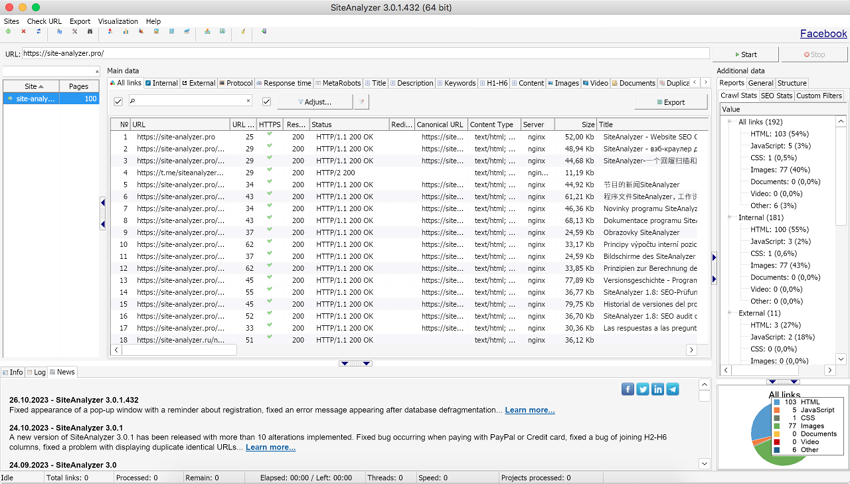Open Learn more link for 3.0.1.432 news
Image resolution: width=850 pixels, height=484 pixels.
point(530,410)
